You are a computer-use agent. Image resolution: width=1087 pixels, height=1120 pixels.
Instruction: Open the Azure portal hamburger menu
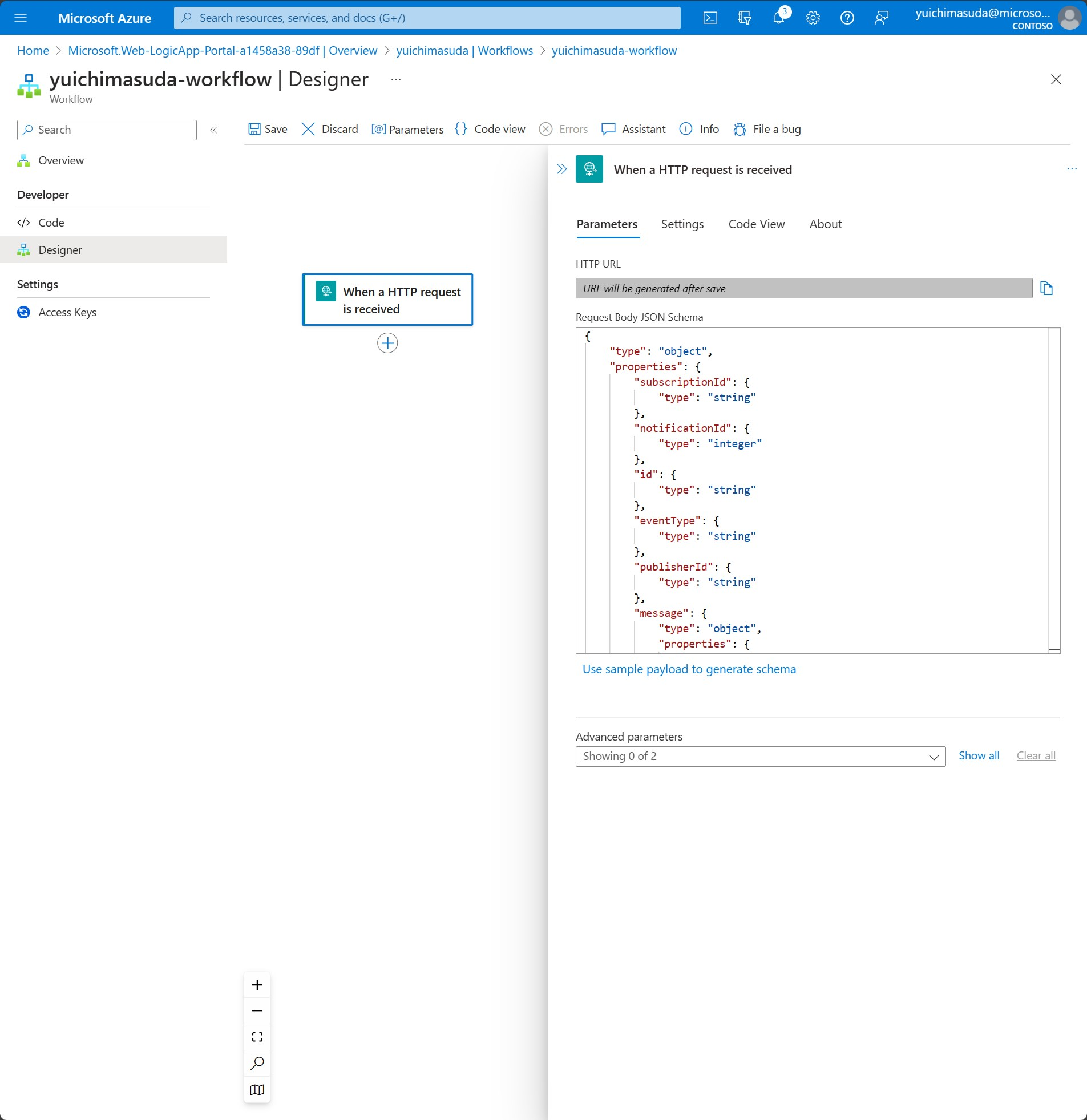pos(21,18)
